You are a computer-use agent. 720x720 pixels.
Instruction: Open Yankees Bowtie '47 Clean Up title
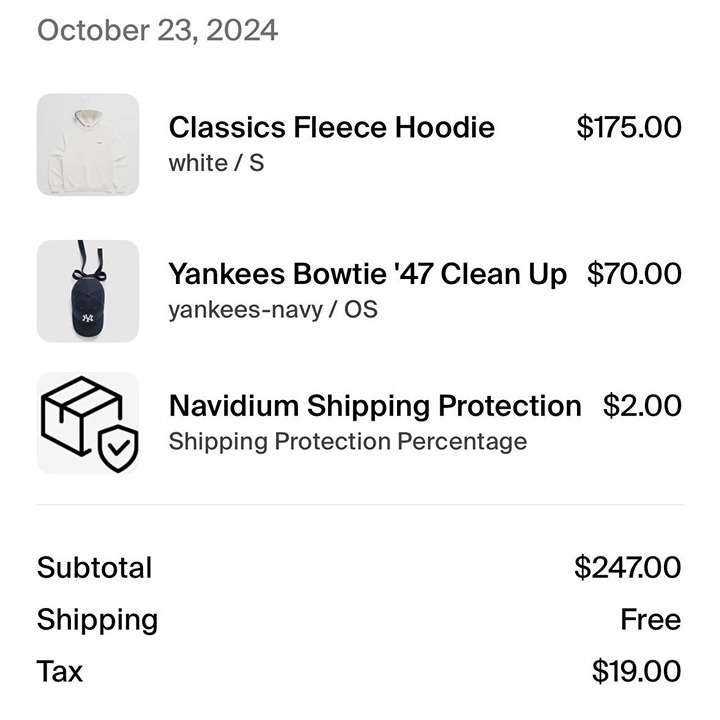point(367,274)
